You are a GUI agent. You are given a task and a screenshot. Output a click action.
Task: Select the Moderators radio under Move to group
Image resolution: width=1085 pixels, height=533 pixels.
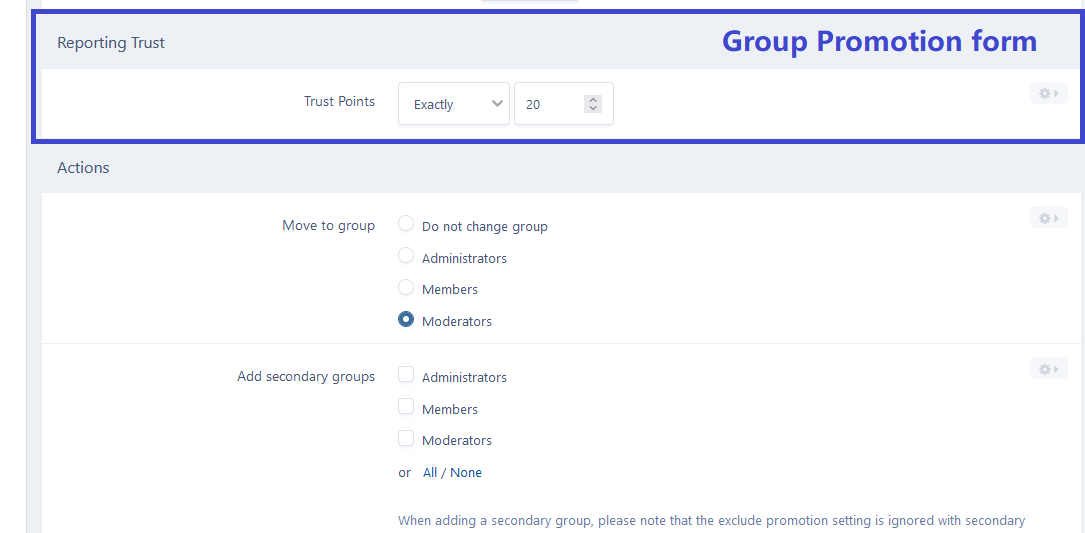click(x=406, y=320)
